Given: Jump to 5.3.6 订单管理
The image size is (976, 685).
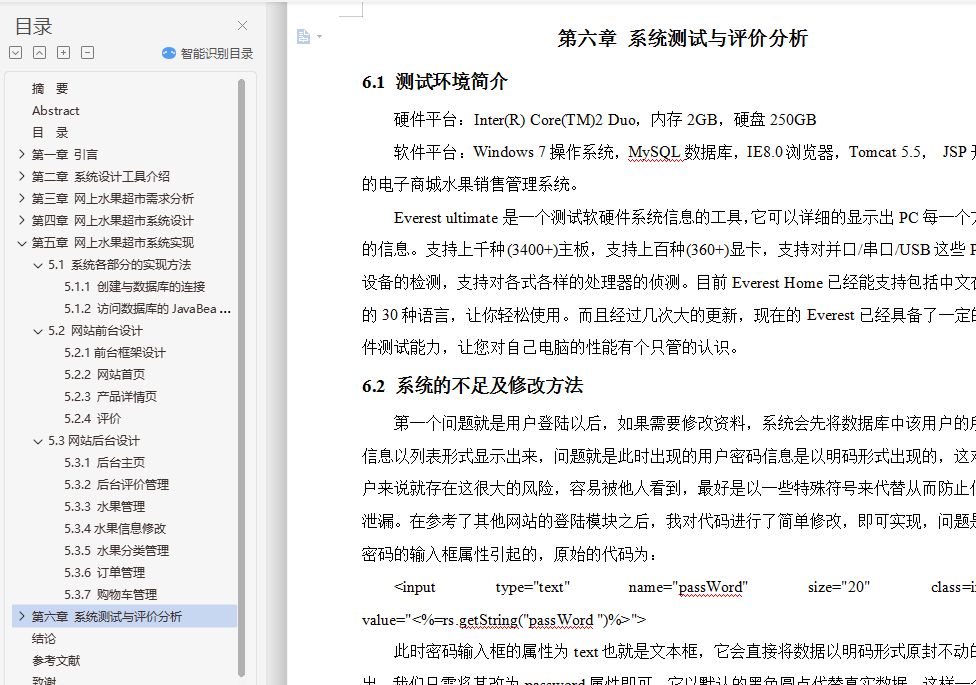Looking at the screenshot, I should coord(105,572).
